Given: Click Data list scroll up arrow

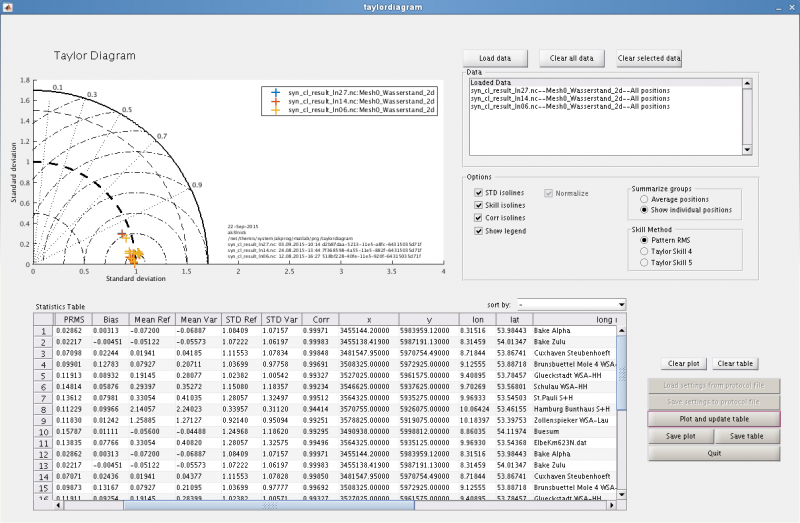Looking at the screenshot, I should [747, 83].
